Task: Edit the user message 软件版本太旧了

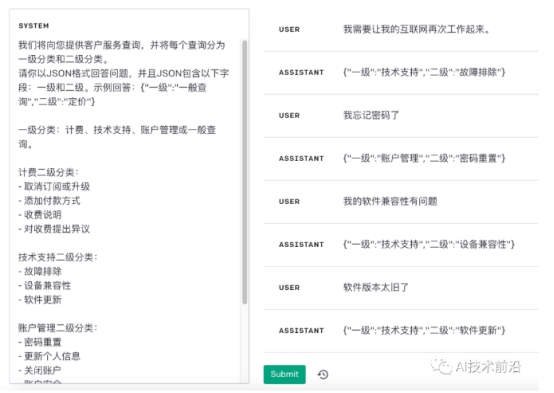Action: (x=376, y=287)
